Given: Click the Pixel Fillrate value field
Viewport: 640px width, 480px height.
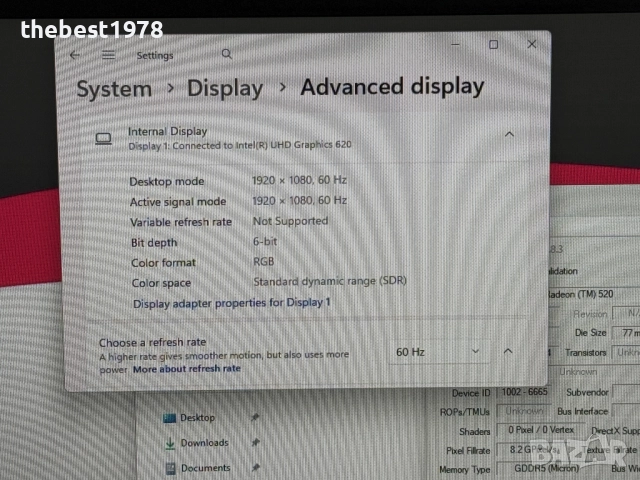Looking at the screenshot, I should 535,449.
